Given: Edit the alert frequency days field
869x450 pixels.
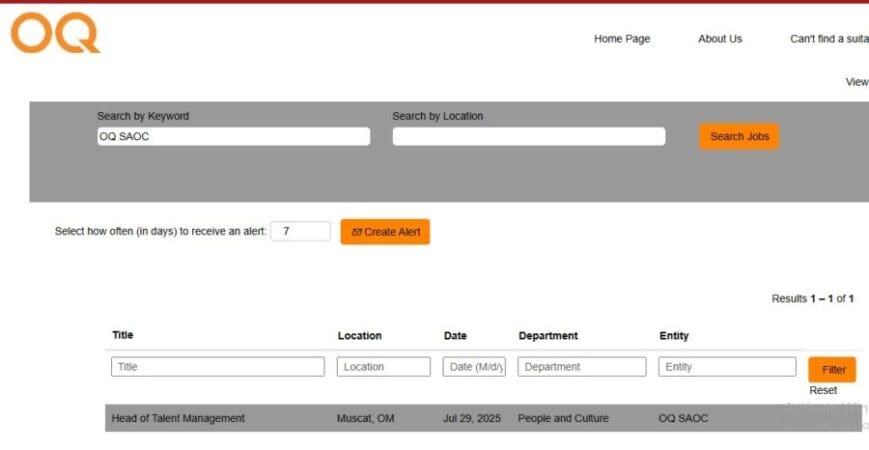Looking at the screenshot, I should coord(300,231).
